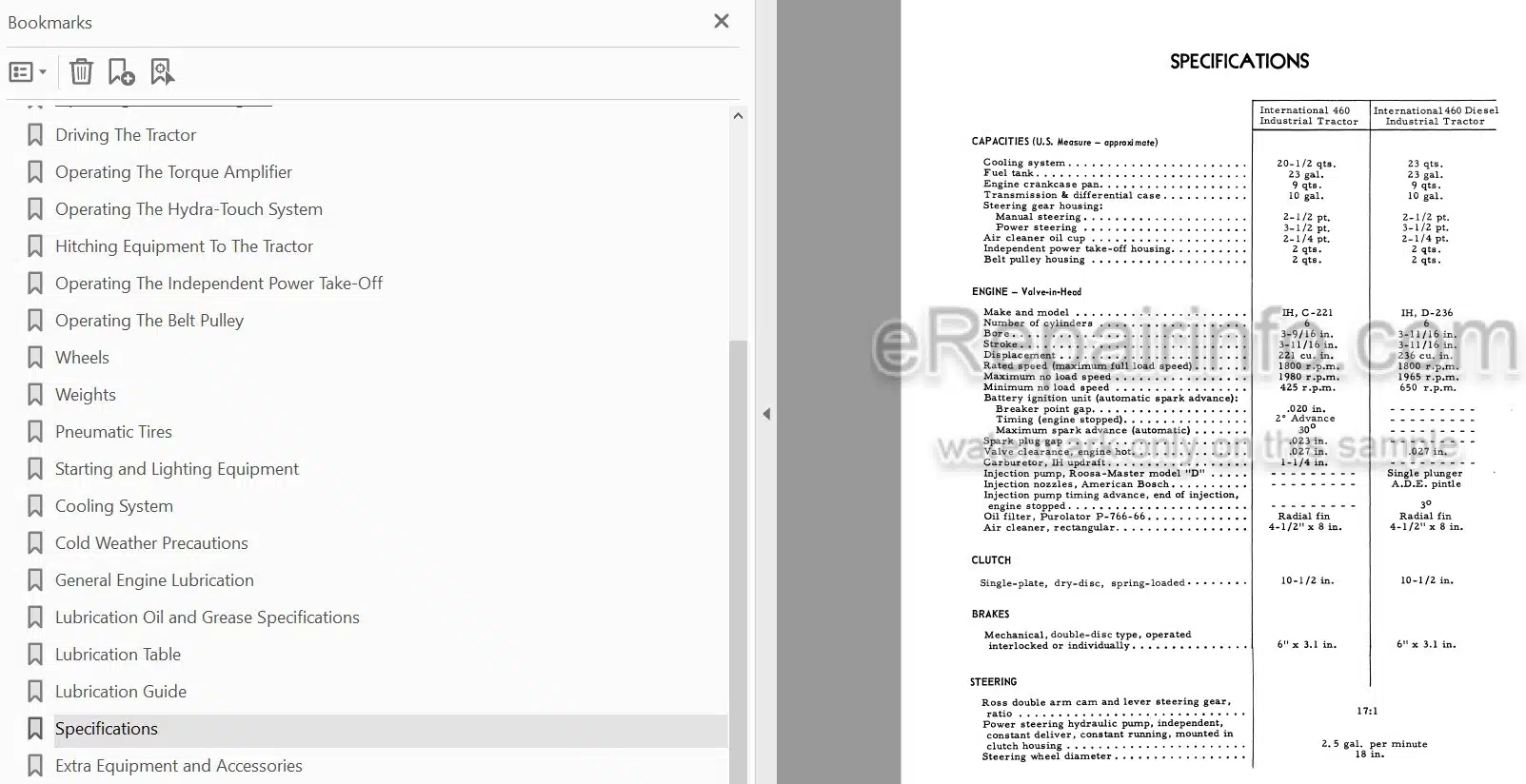Click bookmark icon beside Lubrication Table
The height and width of the screenshot is (784, 1526).
click(35, 655)
